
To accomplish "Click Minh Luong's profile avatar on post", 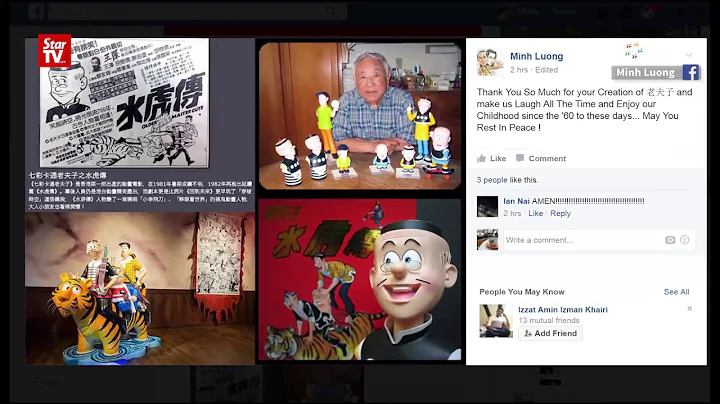I will 490,62.
